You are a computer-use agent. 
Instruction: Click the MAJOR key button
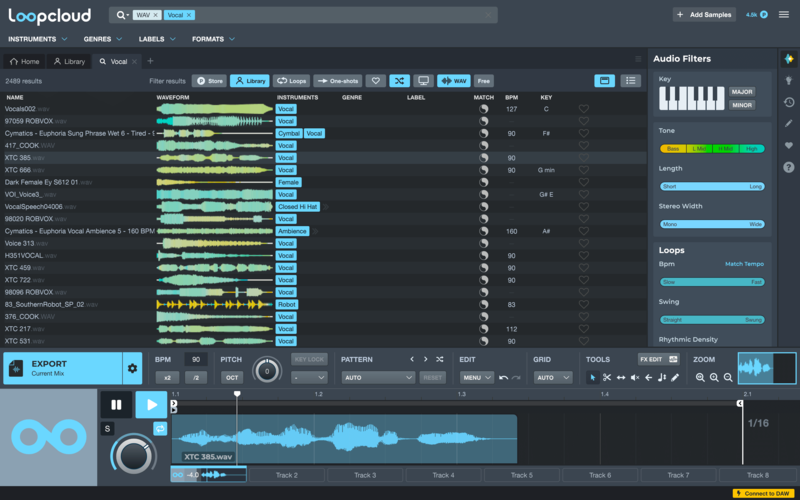(x=742, y=92)
